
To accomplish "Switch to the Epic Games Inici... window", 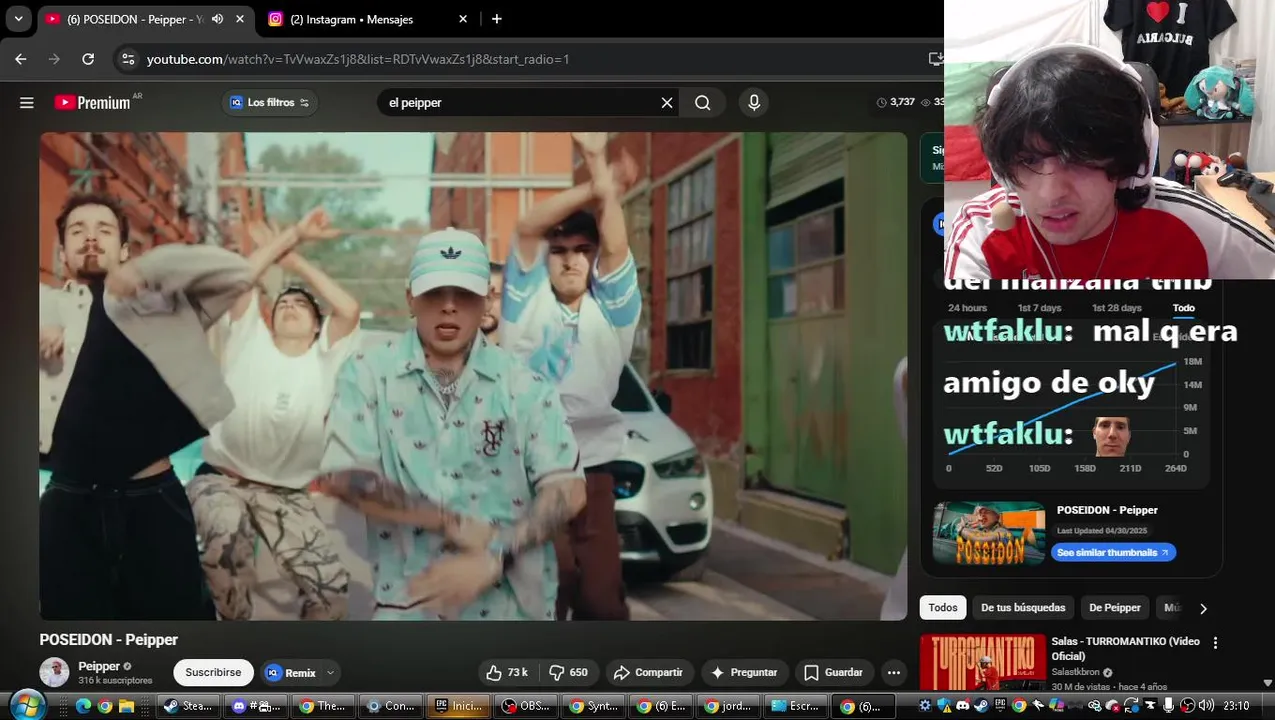I will (458, 706).
